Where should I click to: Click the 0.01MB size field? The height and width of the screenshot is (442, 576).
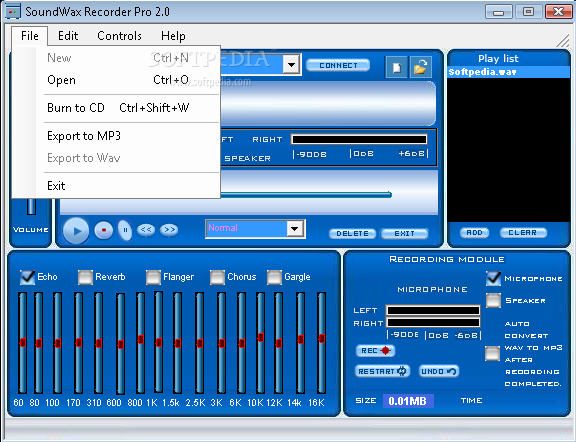[408, 401]
